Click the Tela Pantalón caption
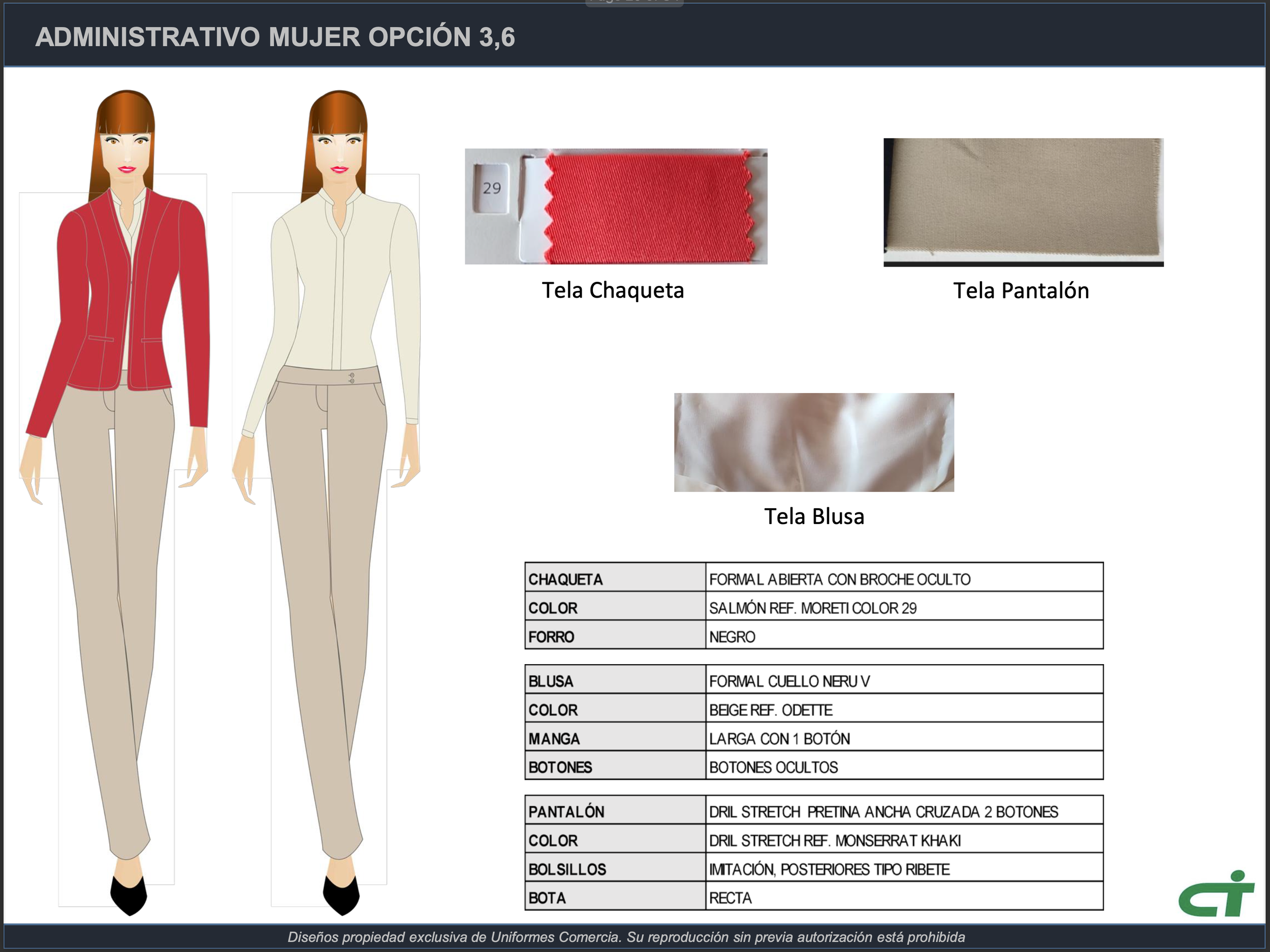This screenshot has width=1270, height=952. [1021, 291]
